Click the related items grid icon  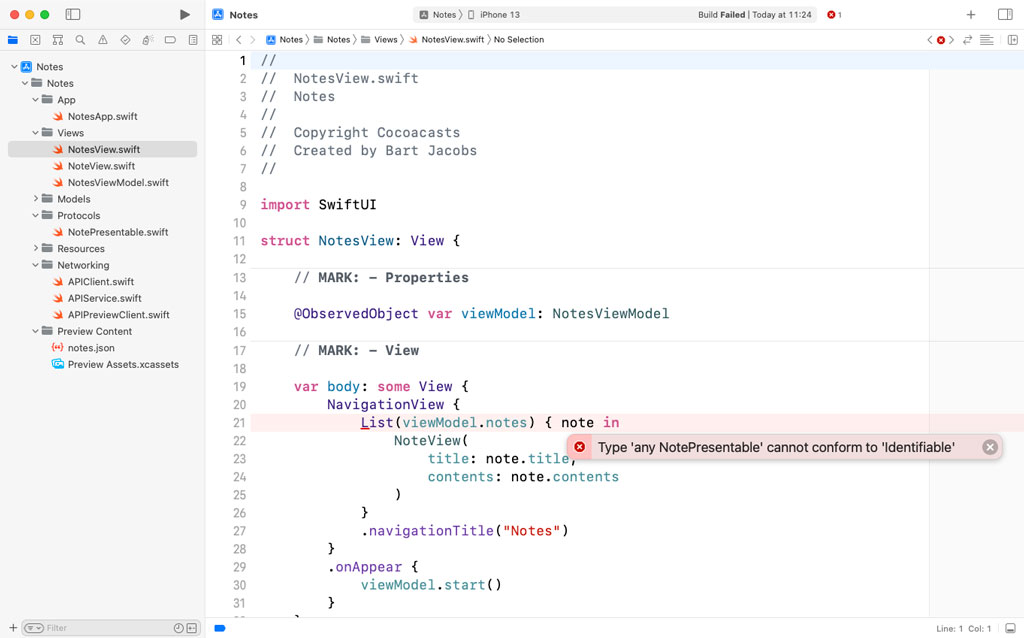coord(217,40)
